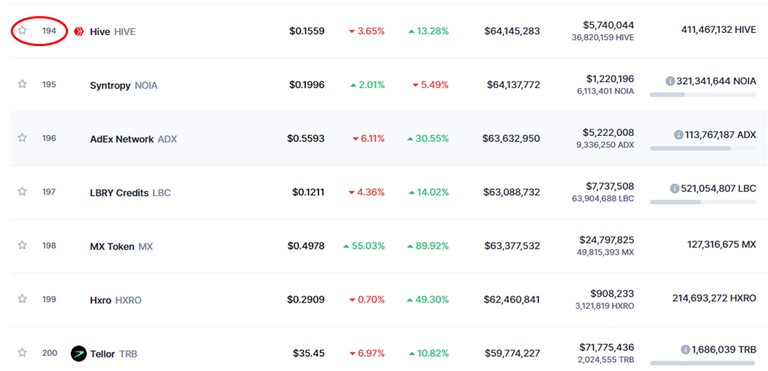Click info icon beside LBC circulating supply
Image resolution: width=768 pixels, height=371 pixels.
click(x=674, y=189)
